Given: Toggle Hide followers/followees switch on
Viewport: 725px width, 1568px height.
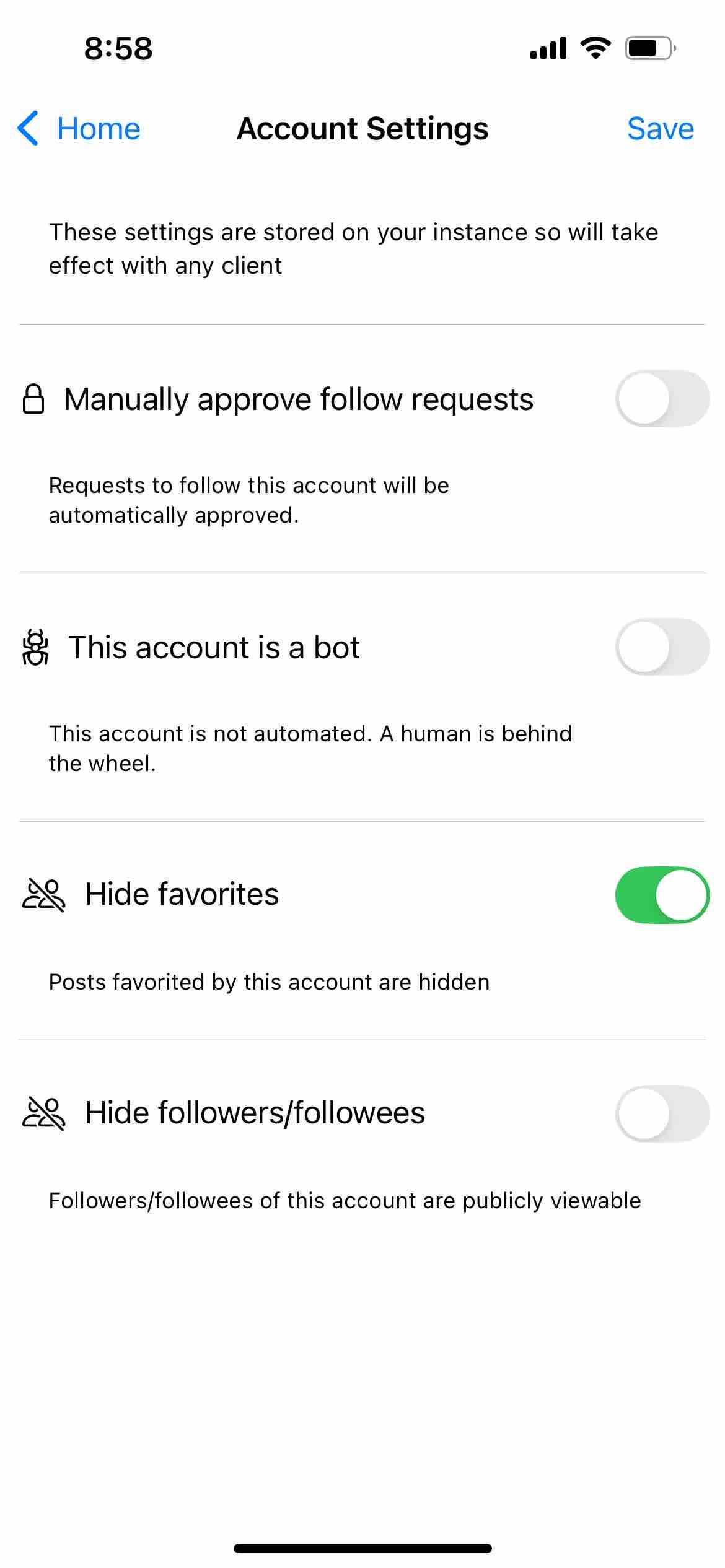Looking at the screenshot, I should 662,1113.
